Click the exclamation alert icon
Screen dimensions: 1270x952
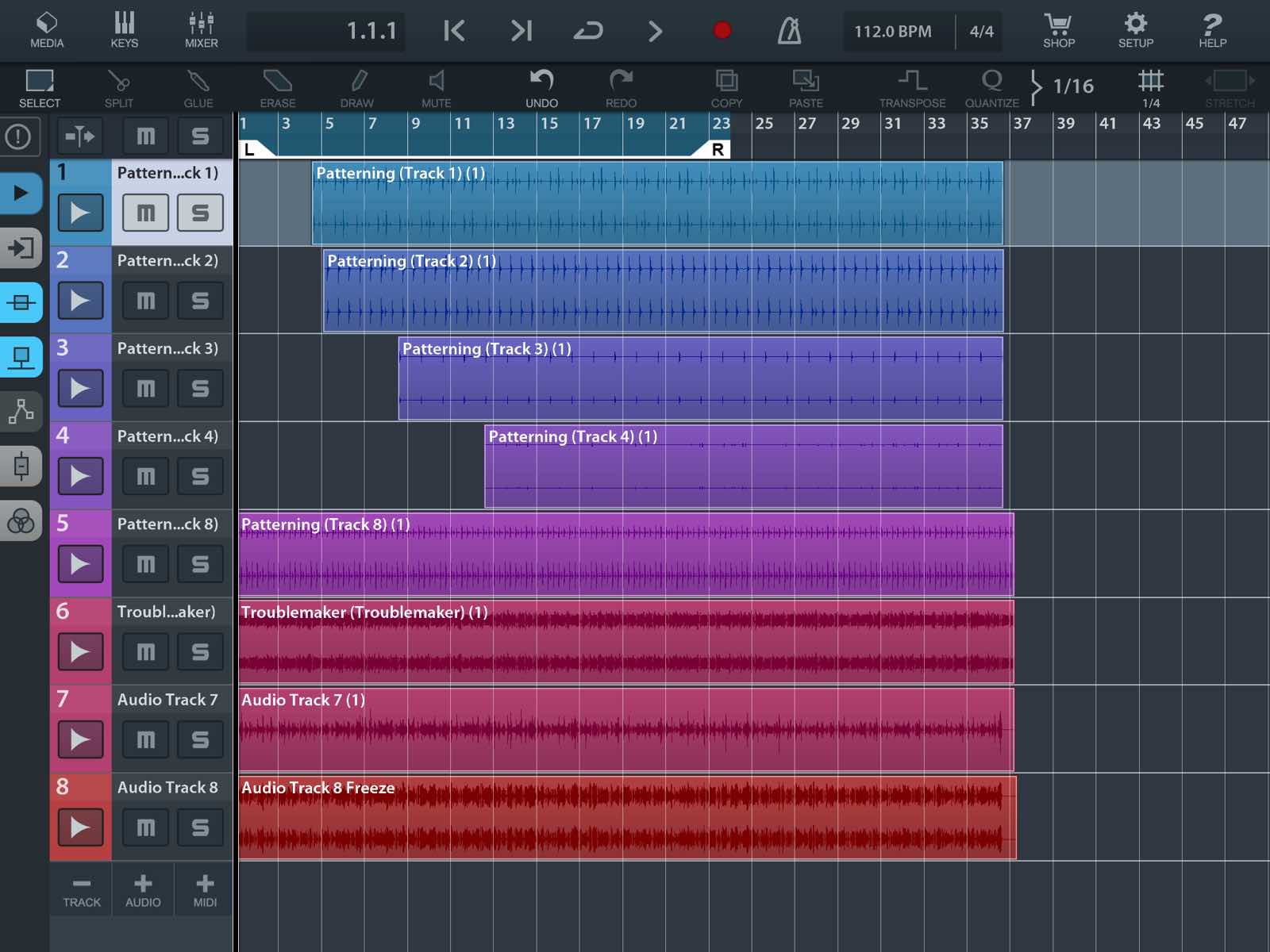coord(18,136)
